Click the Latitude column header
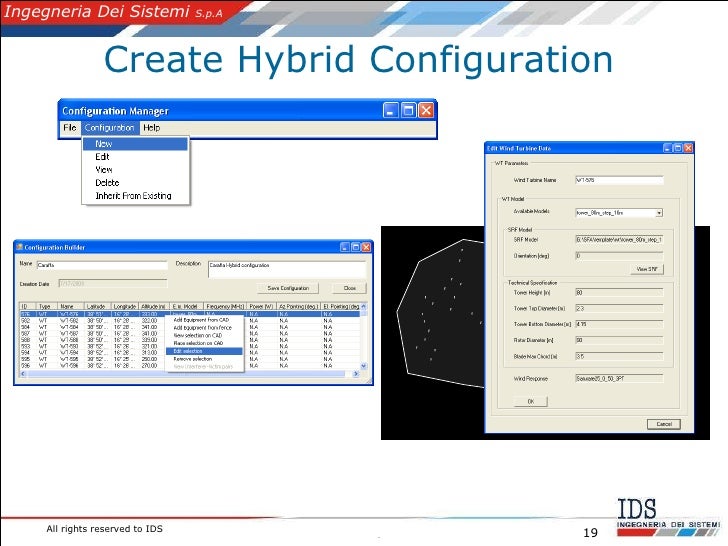 tap(98, 306)
